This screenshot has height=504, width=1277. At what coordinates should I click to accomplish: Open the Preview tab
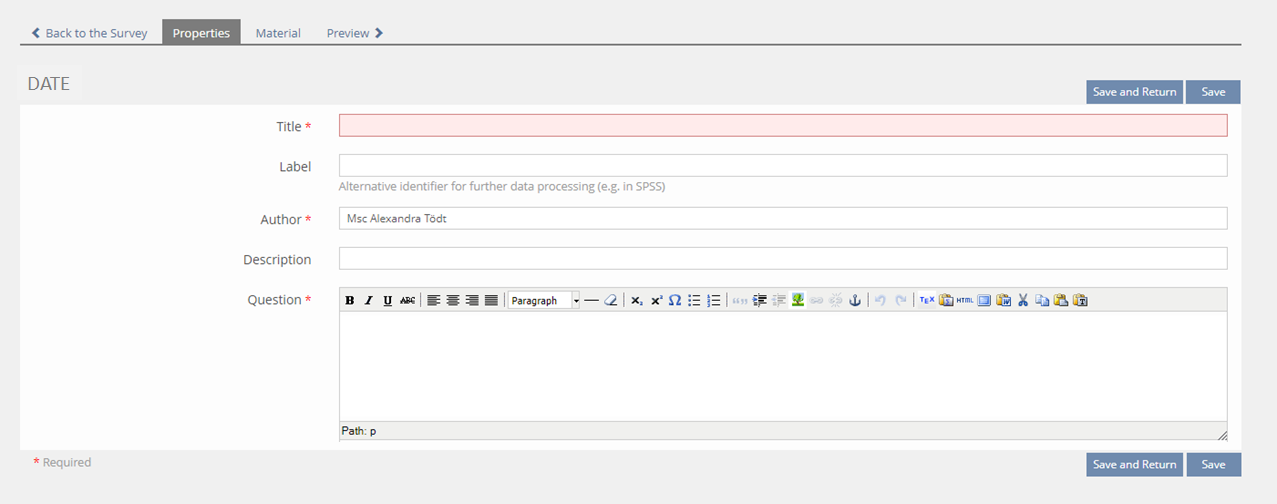coord(354,33)
